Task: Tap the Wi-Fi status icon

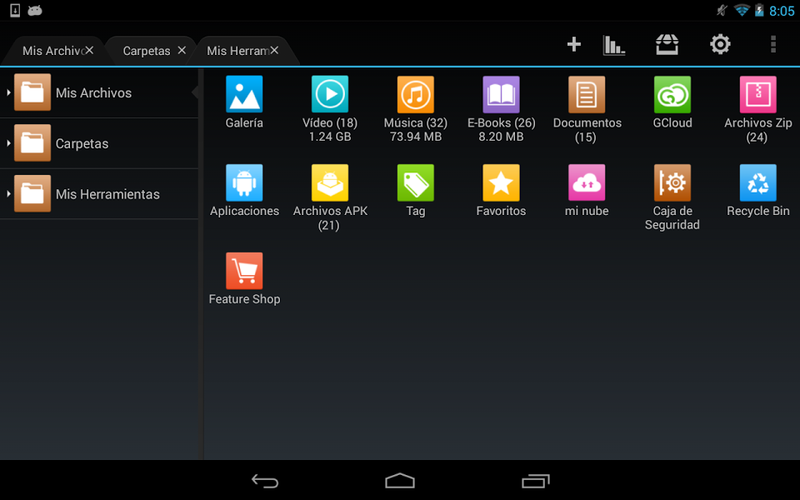Action: pos(741,10)
